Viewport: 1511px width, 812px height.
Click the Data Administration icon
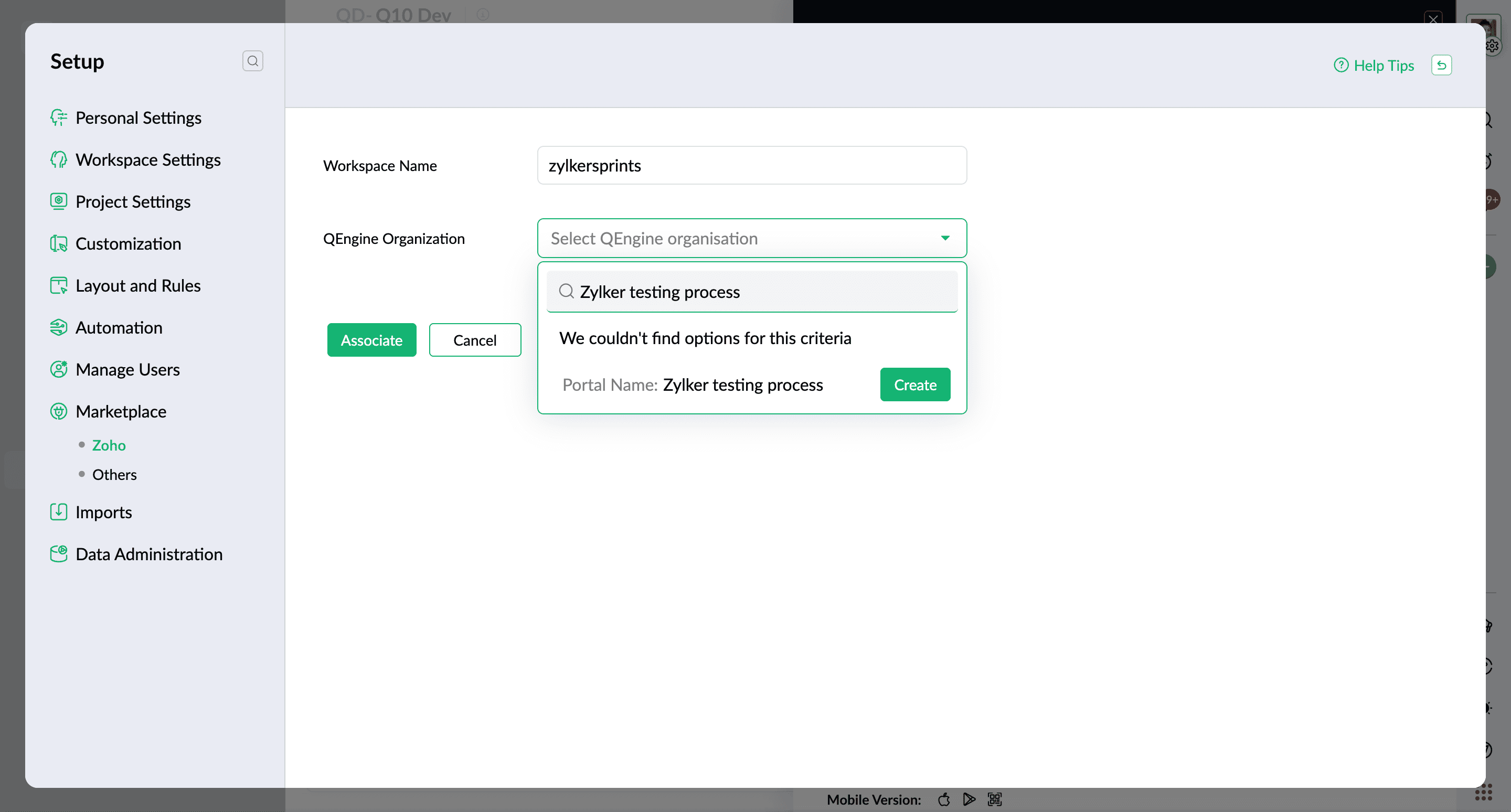[58, 554]
